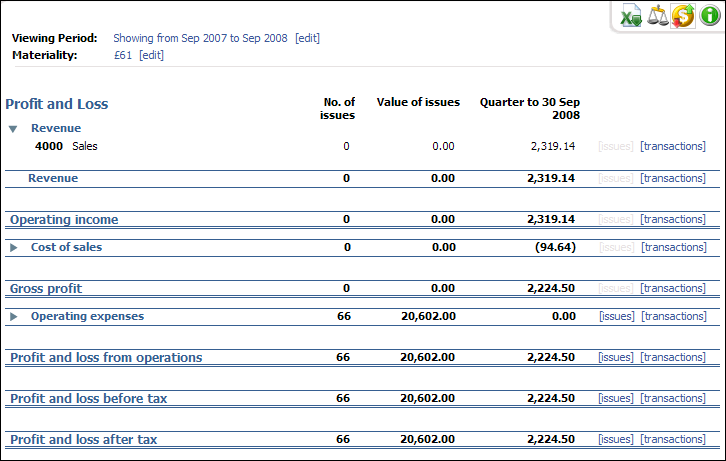Click the green information icon
The height and width of the screenshot is (461, 726).
click(709, 16)
